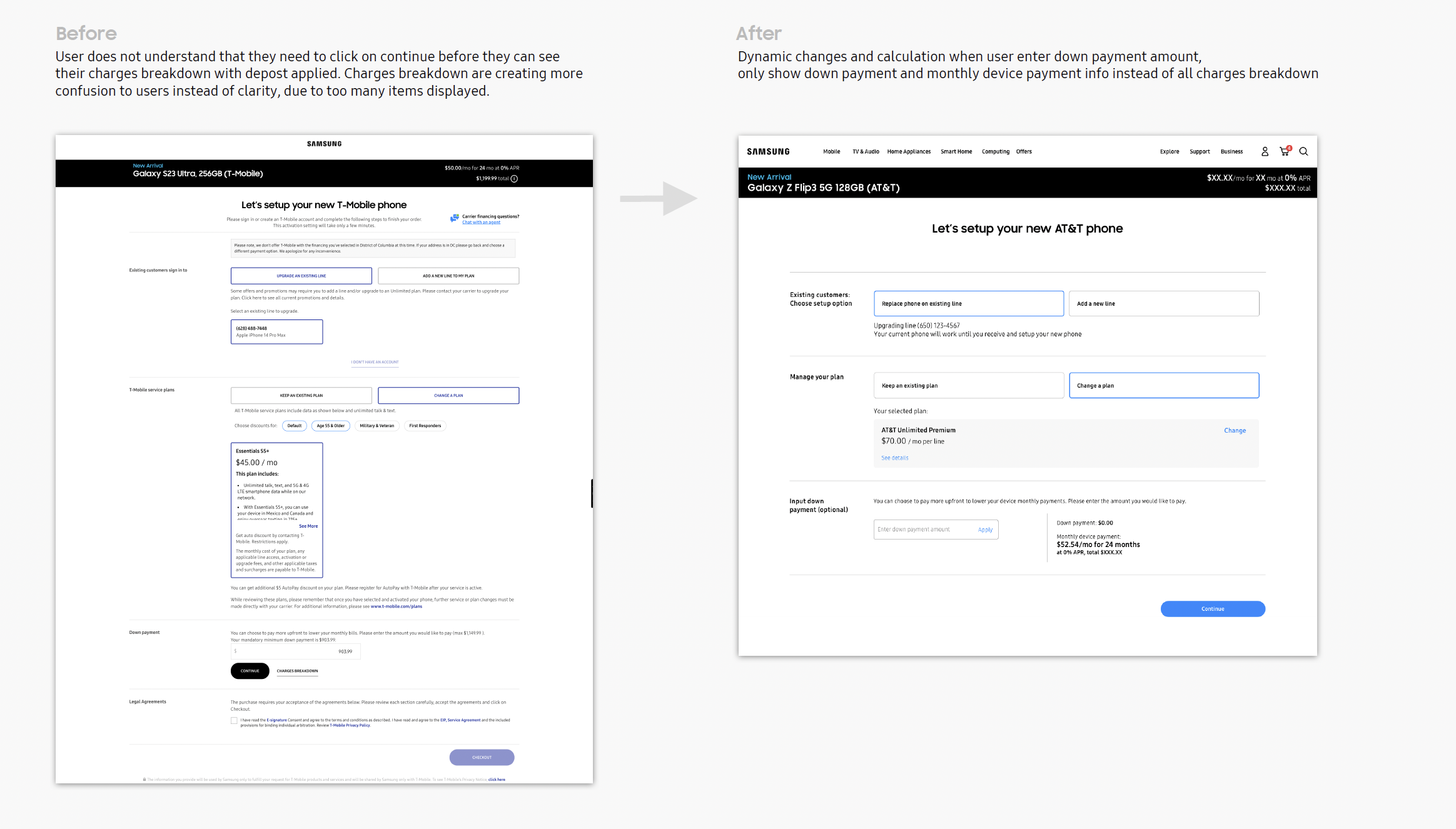Click the user account icon in navbar
This screenshot has height=829, width=1456.
pos(1265,151)
